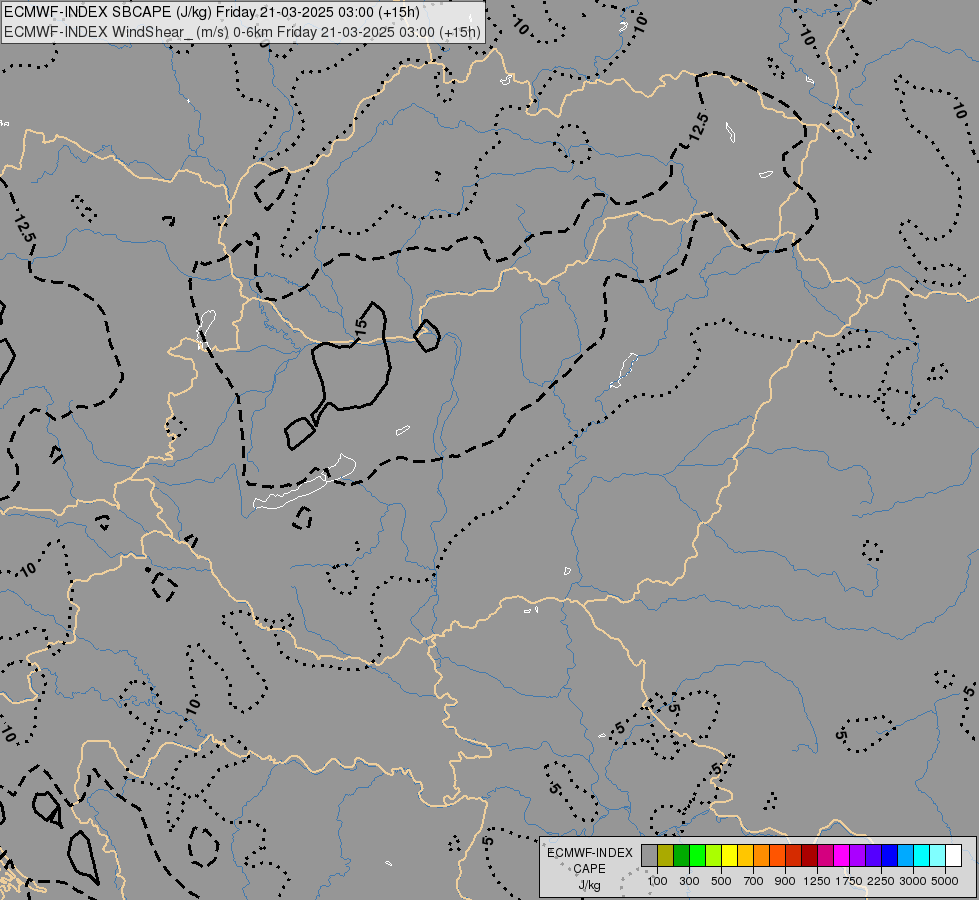Click the red-orange legend swatch
This screenshot has width=979, height=900.
coord(778,855)
